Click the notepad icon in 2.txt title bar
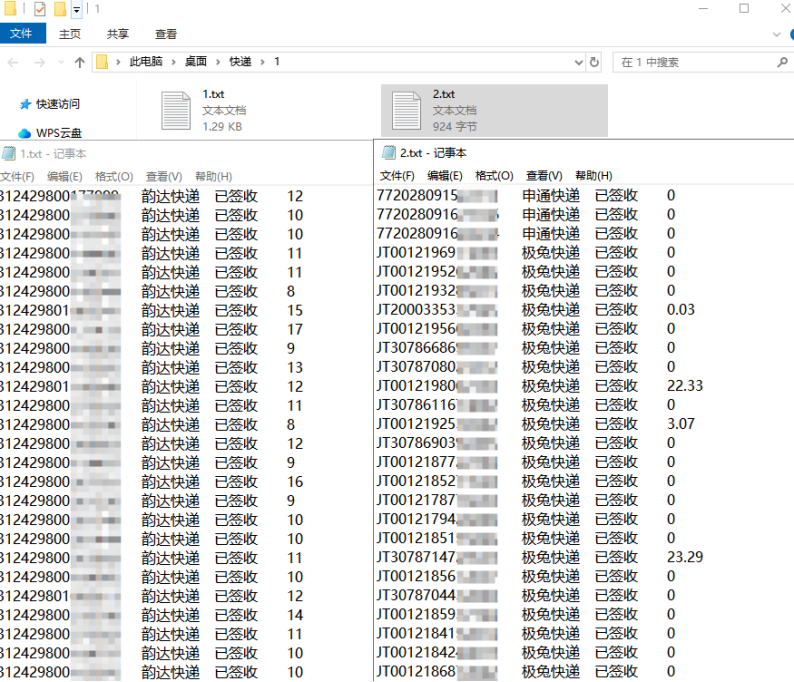This screenshot has width=794, height=682. click(388, 152)
